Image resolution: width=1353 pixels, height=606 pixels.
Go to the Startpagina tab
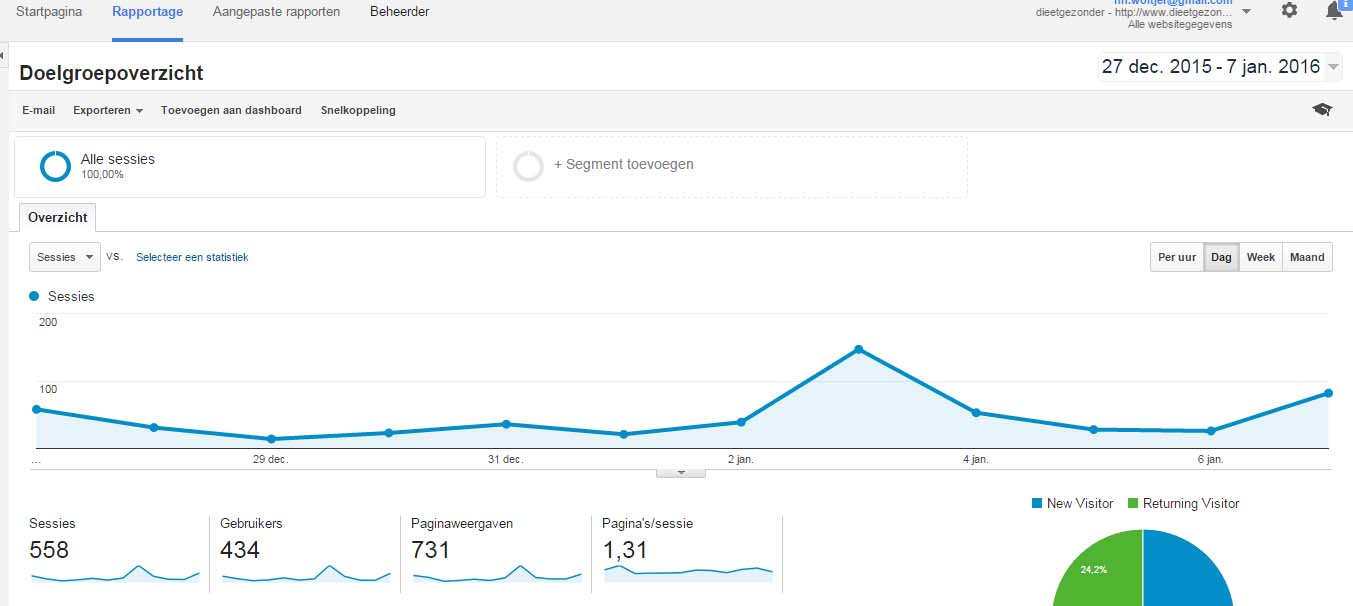click(x=49, y=12)
